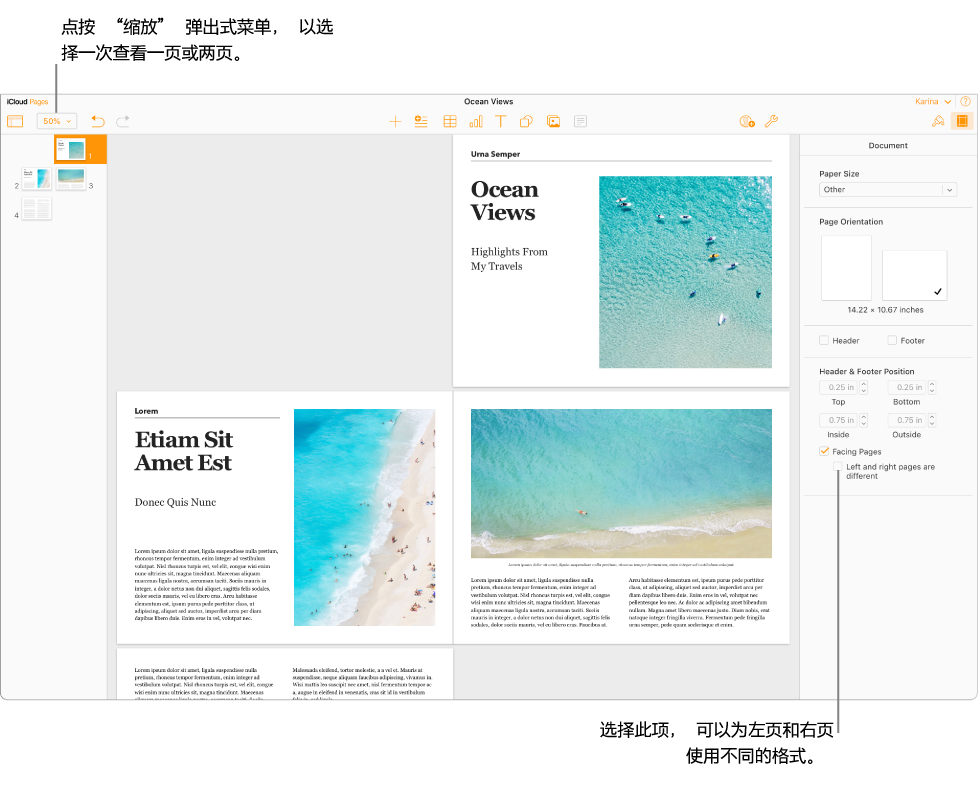This screenshot has width=978, height=800.
Task: Open the Text list style icon
Action: tap(421, 122)
